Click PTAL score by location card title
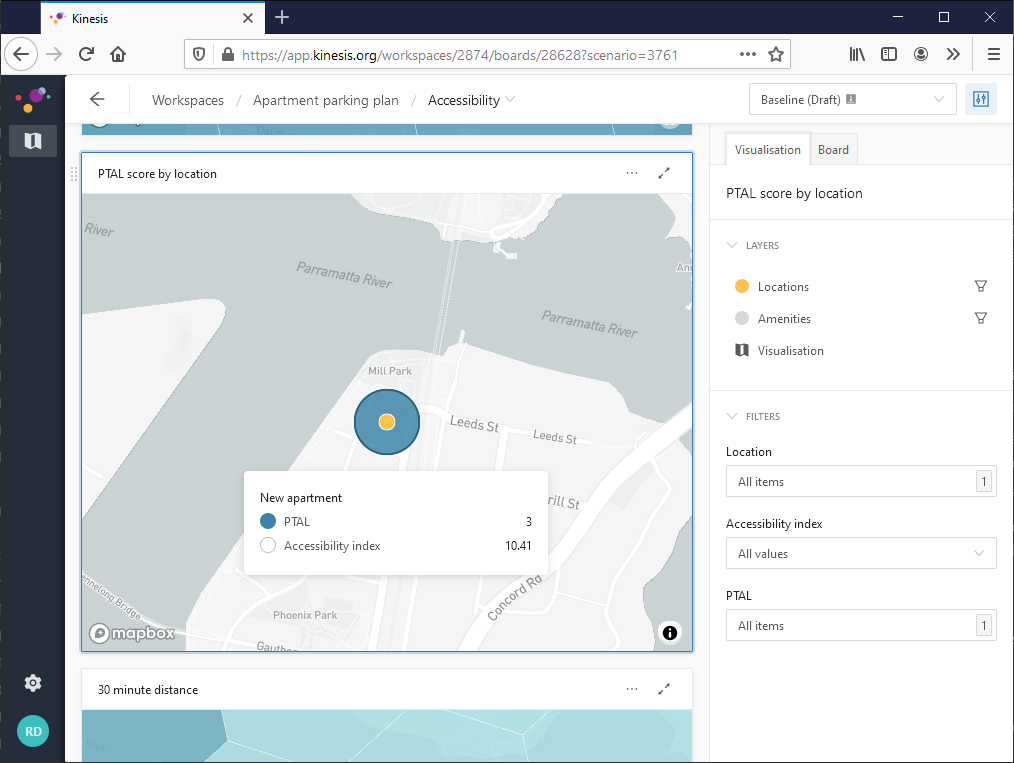1014x763 pixels. [157, 174]
